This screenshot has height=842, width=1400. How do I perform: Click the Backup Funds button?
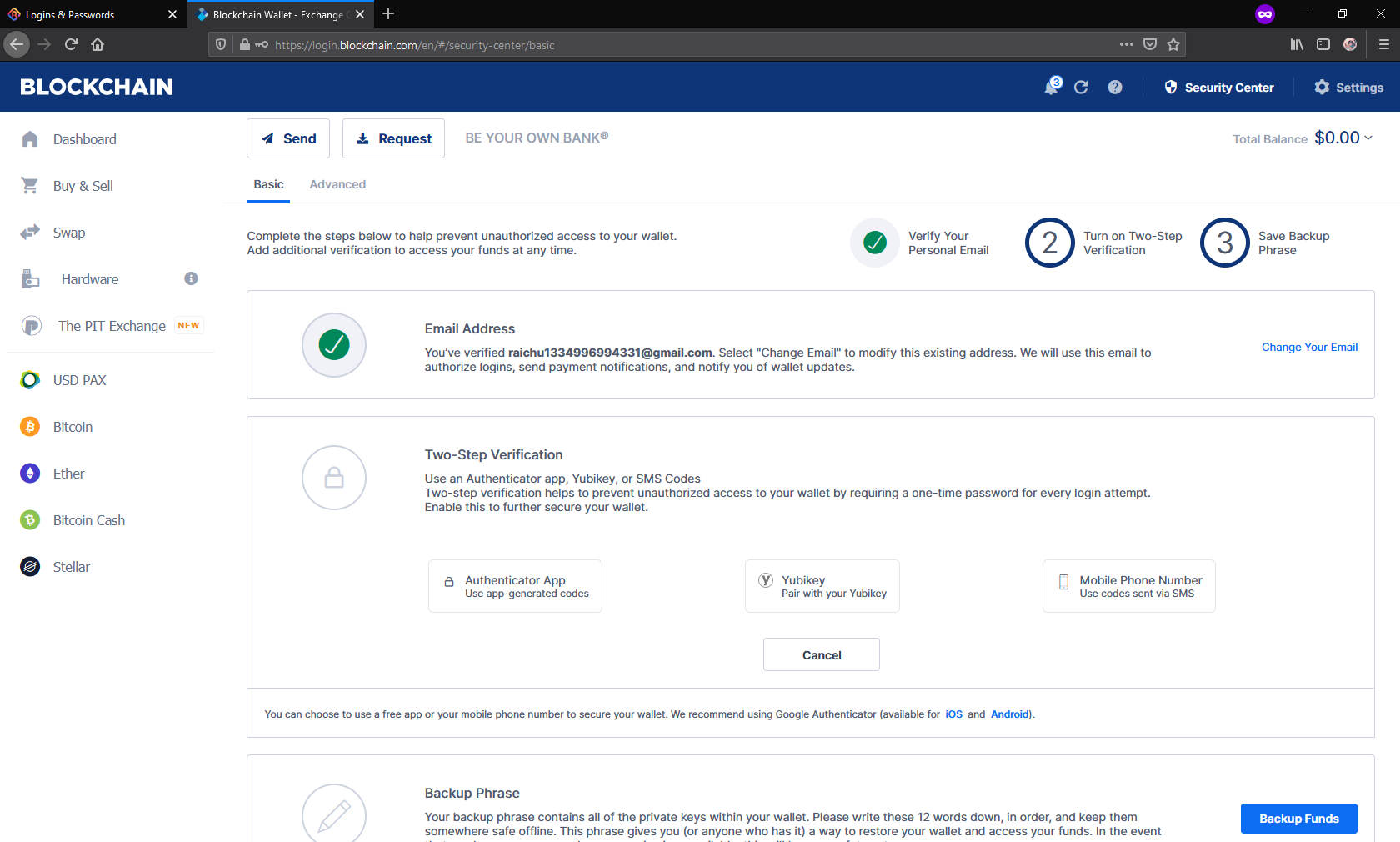tap(1299, 819)
